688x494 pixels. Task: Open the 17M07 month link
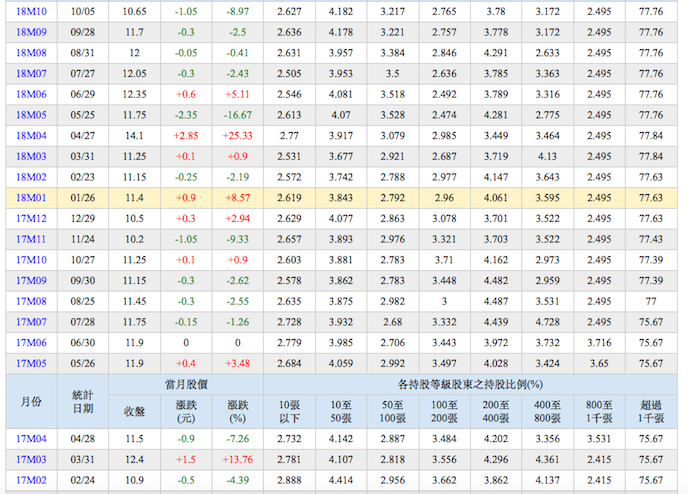(31, 322)
